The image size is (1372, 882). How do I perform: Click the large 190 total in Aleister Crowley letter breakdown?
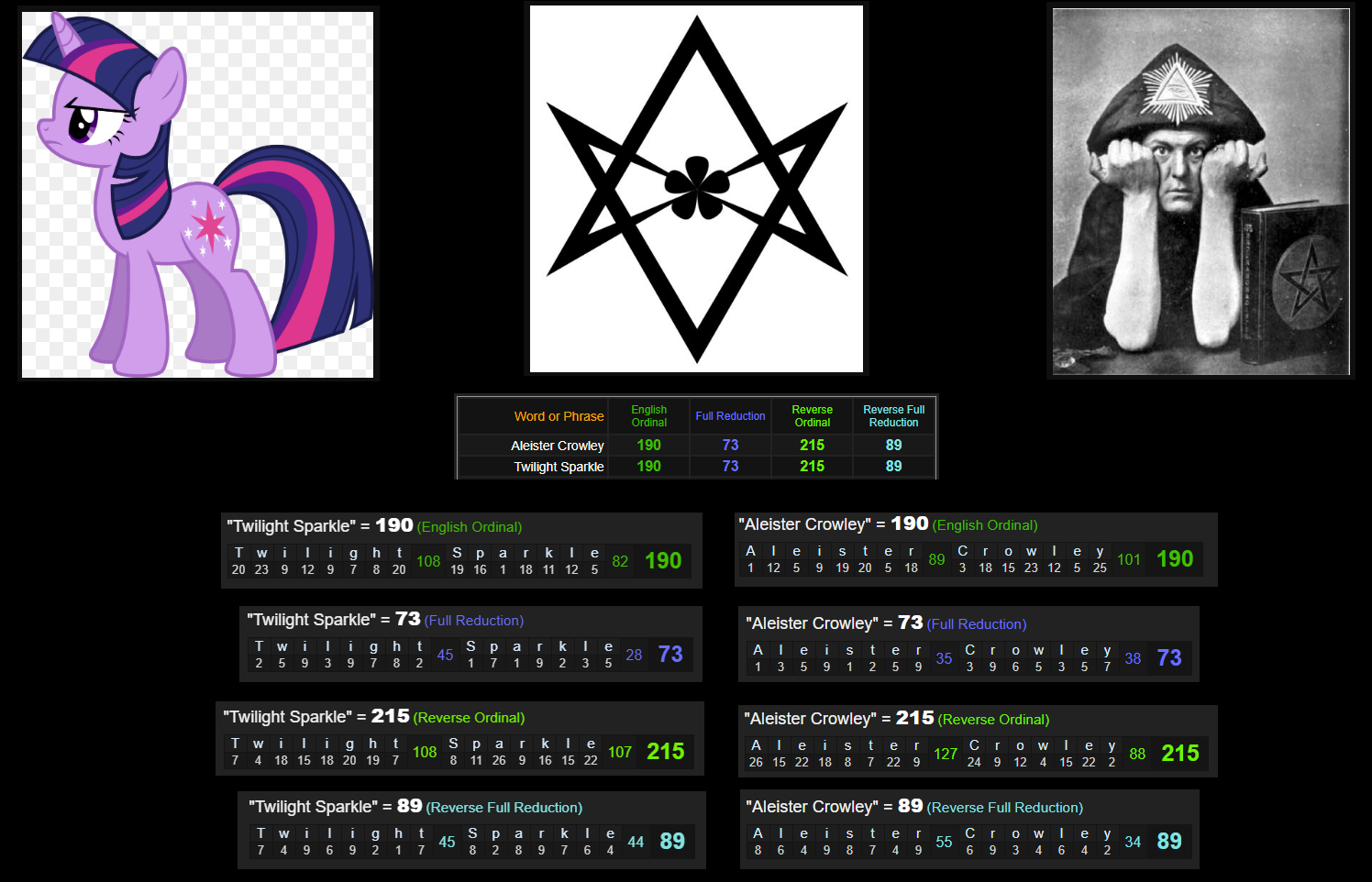pos(1175,559)
